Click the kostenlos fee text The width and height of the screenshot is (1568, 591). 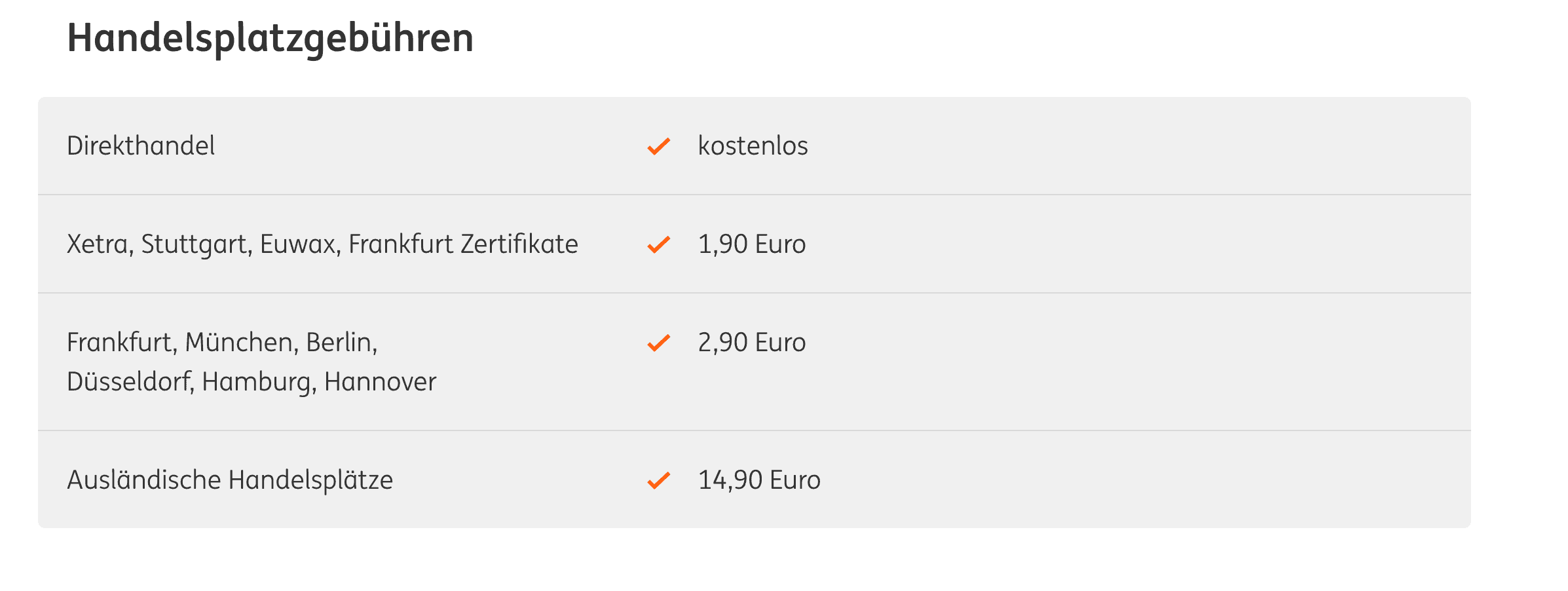tap(753, 146)
